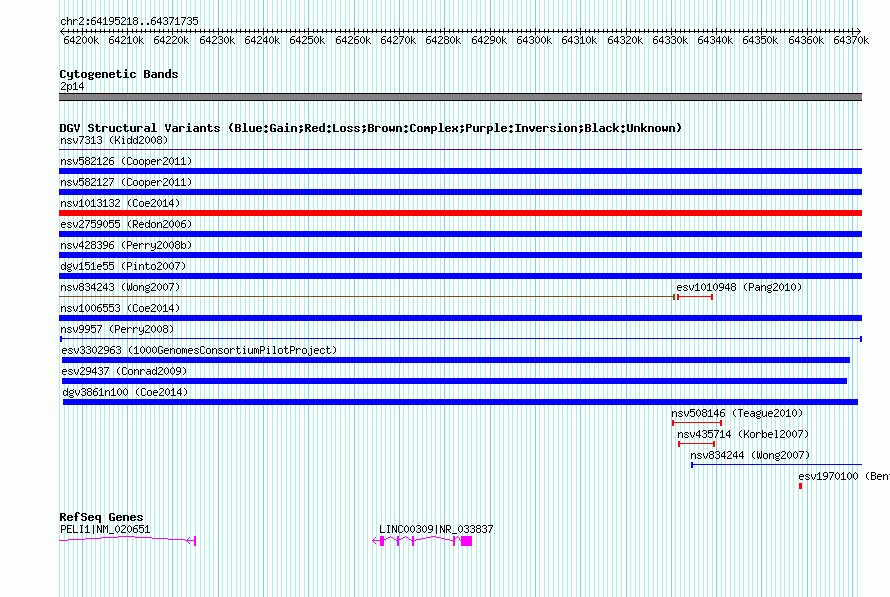Click the gray 2p14 cytogenetic band bar
This screenshot has height=597, width=890.
point(460,97)
